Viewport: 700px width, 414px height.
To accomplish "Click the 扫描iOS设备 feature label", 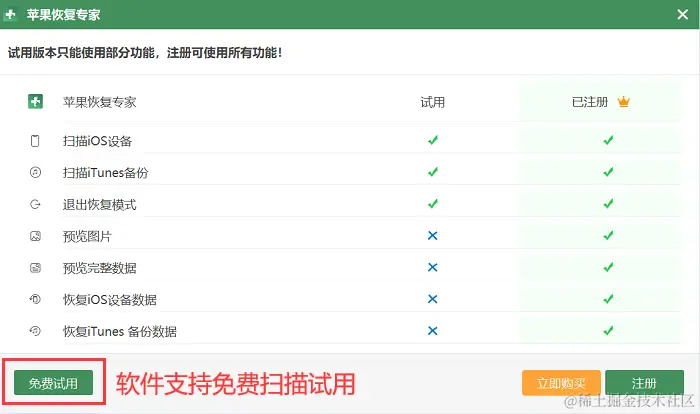I will (x=97, y=141).
